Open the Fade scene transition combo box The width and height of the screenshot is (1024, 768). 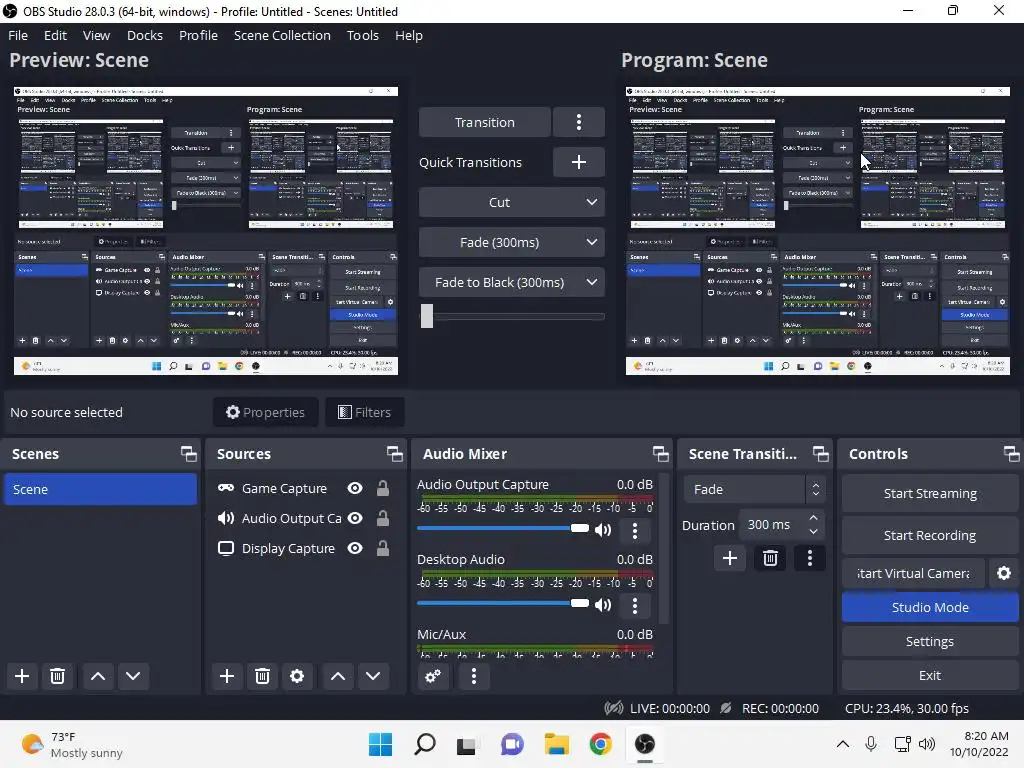coord(754,489)
